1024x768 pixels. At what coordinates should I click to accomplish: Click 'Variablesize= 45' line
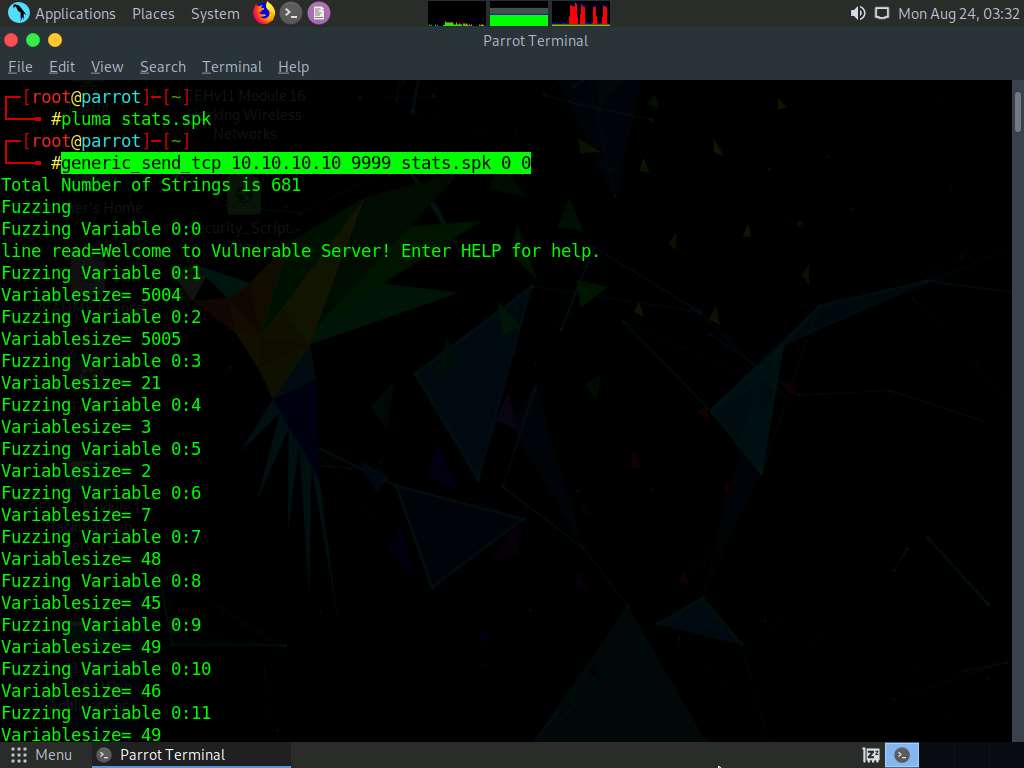point(81,603)
